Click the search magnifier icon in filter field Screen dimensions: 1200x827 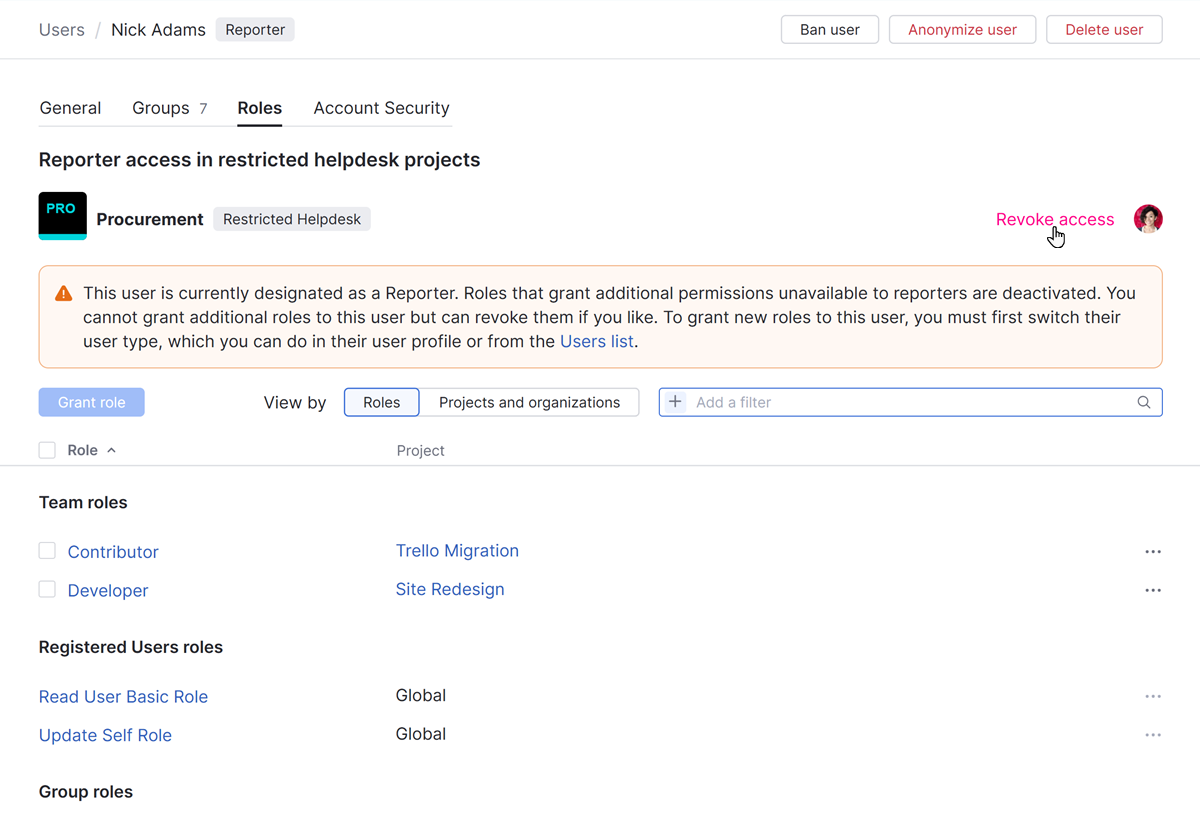pos(1144,402)
